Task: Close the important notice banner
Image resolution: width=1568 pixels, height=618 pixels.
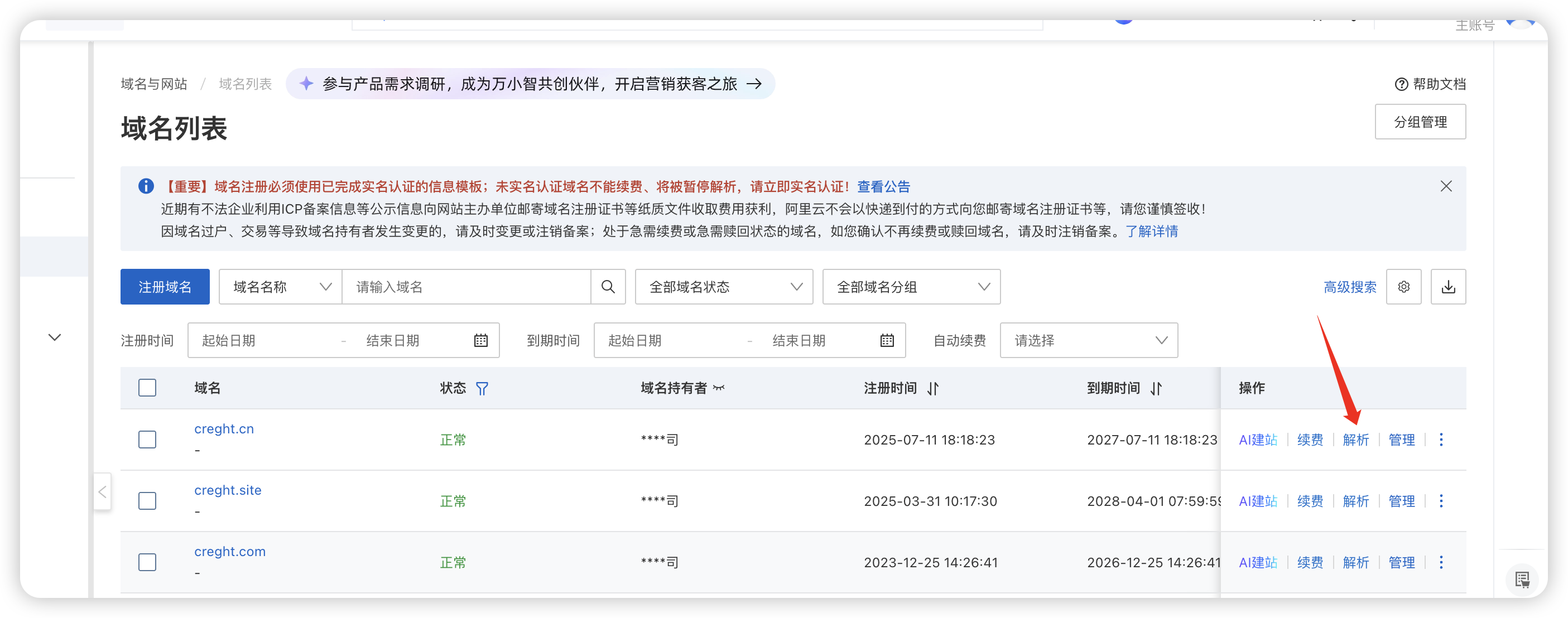Action: pyautogui.click(x=1446, y=186)
